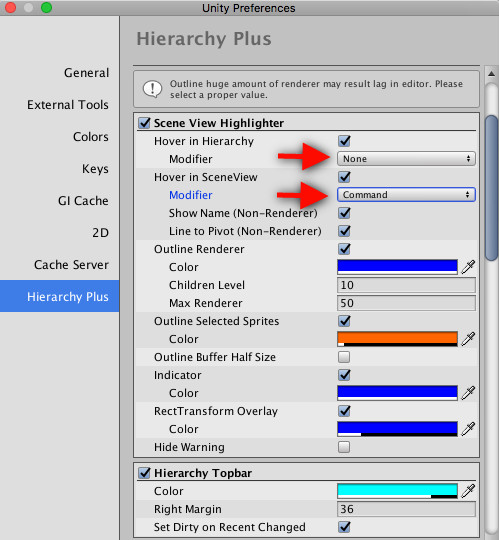The width and height of the screenshot is (499, 540).
Task: Select the GI Cache section
Action: 83,201
